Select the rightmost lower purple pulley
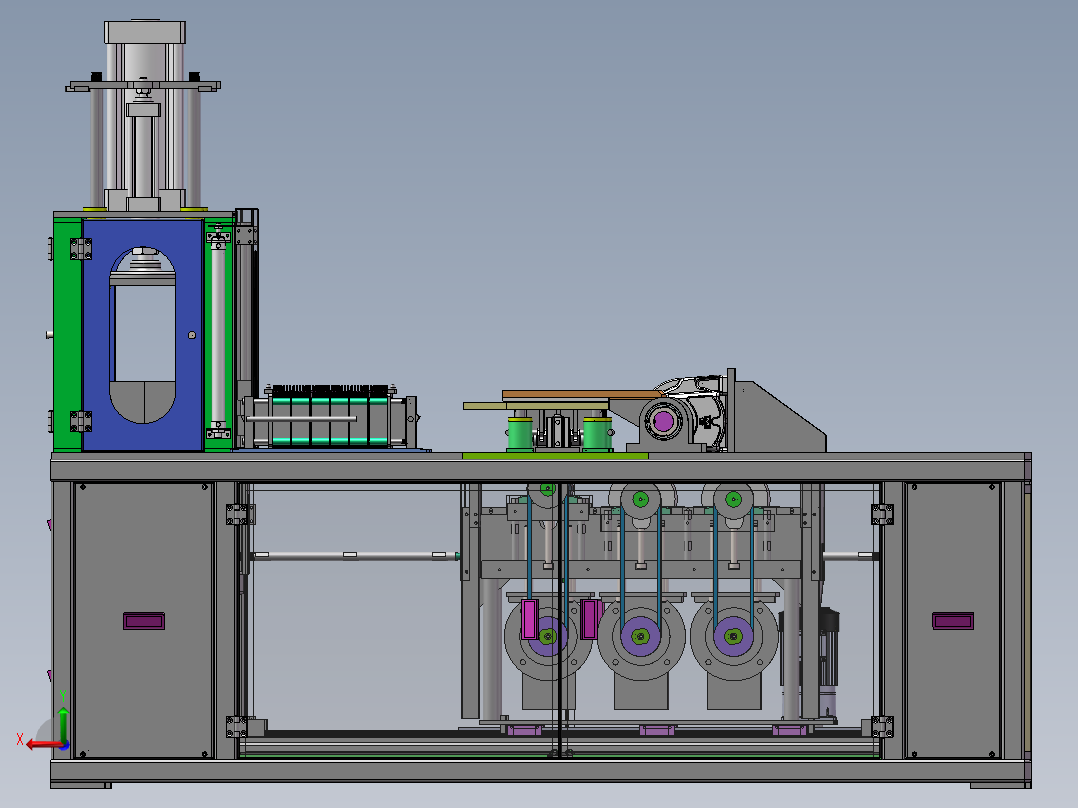This screenshot has width=1078, height=808. point(733,637)
